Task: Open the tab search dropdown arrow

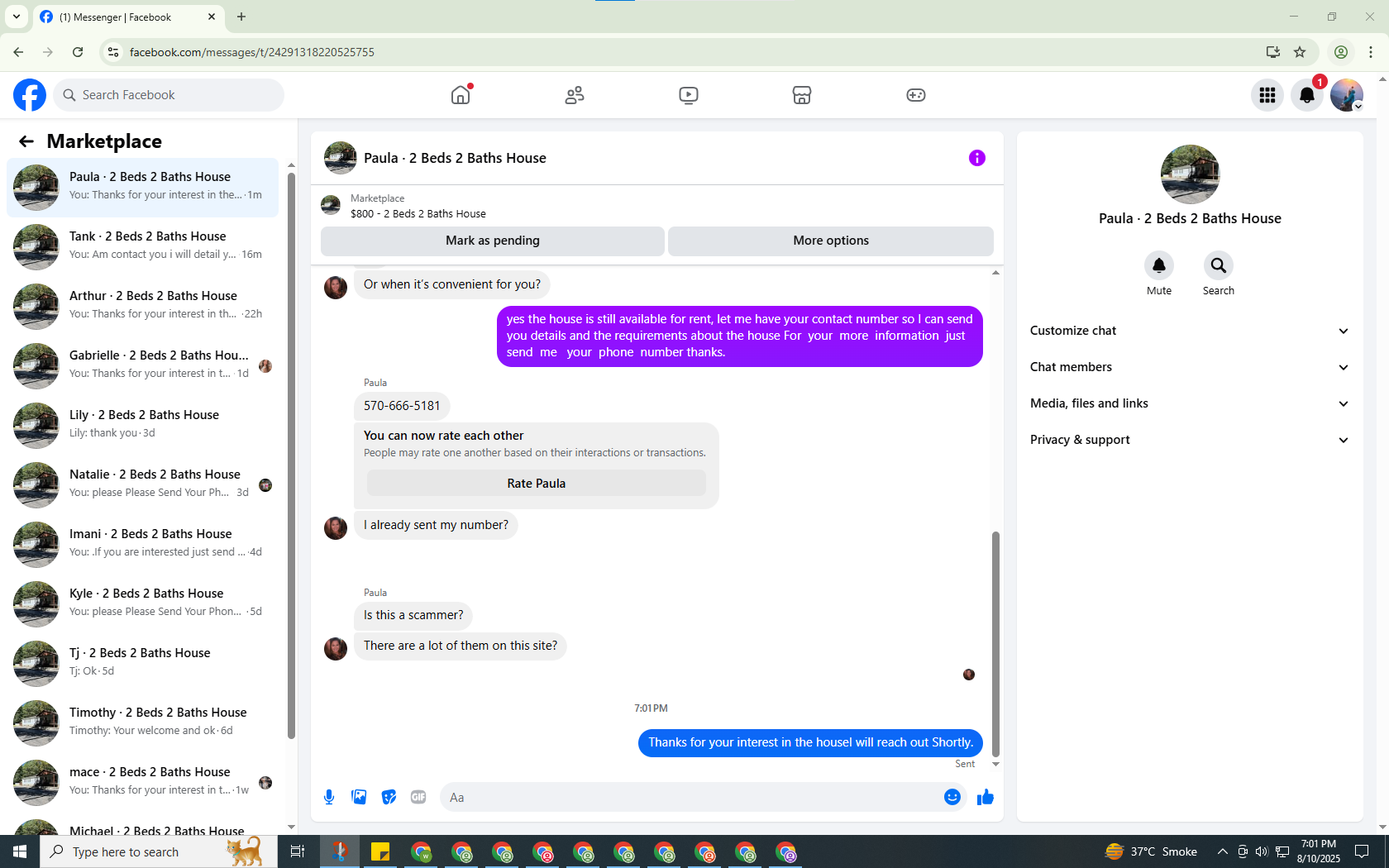Action: coord(17,17)
